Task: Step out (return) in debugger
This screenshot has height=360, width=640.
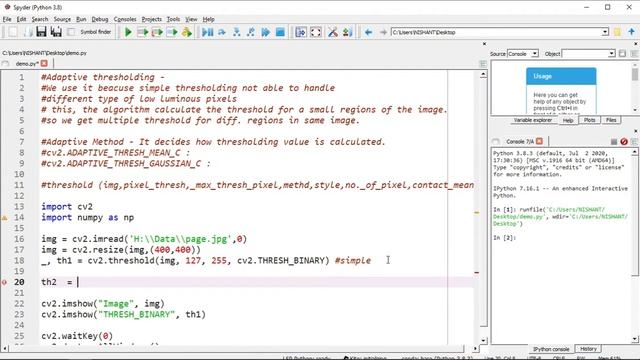Action: click(251, 32)
